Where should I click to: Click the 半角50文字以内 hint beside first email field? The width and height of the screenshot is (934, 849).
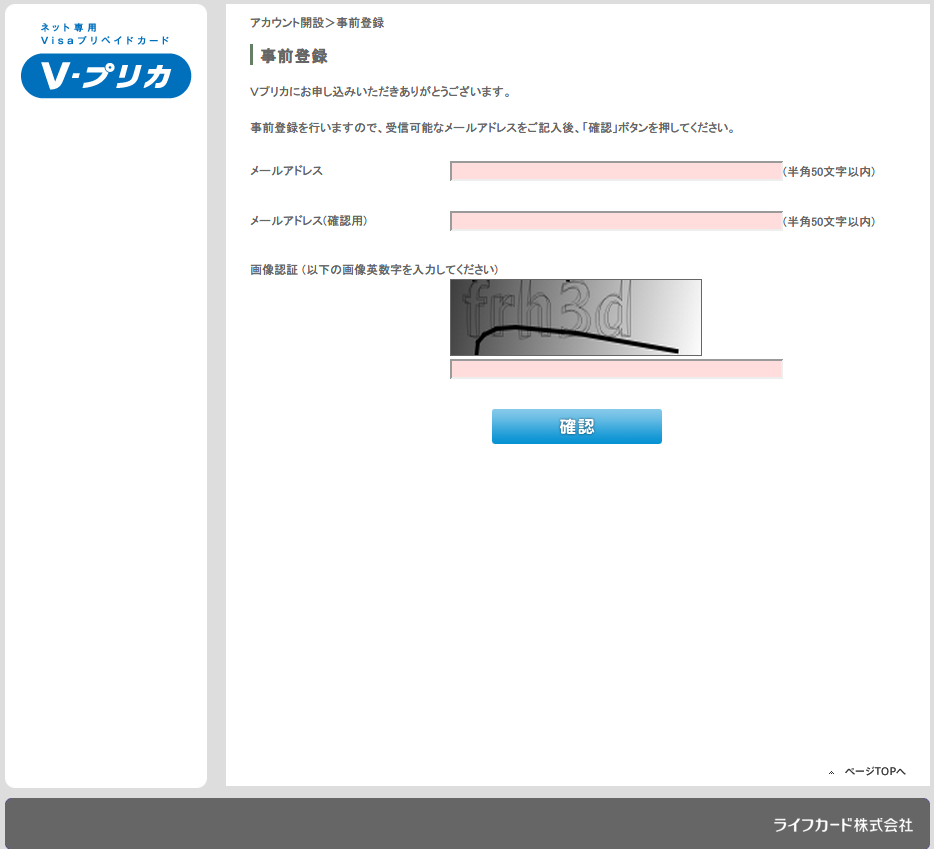[829, 172]
